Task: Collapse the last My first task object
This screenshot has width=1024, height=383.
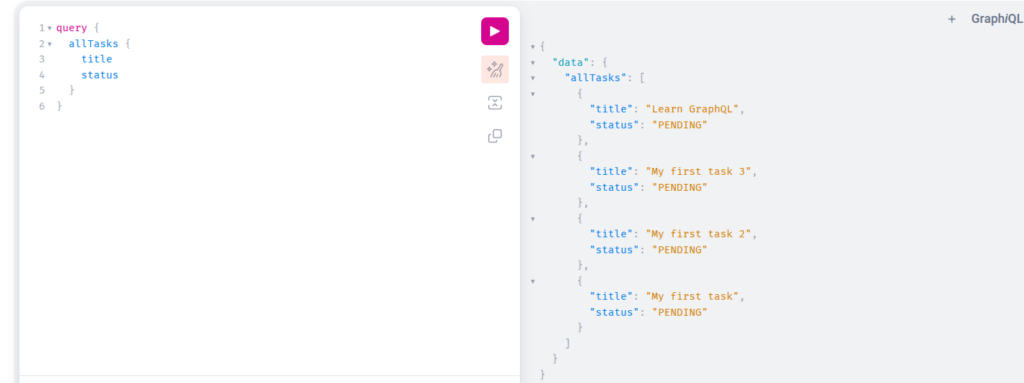Action: tap(533, 281)
